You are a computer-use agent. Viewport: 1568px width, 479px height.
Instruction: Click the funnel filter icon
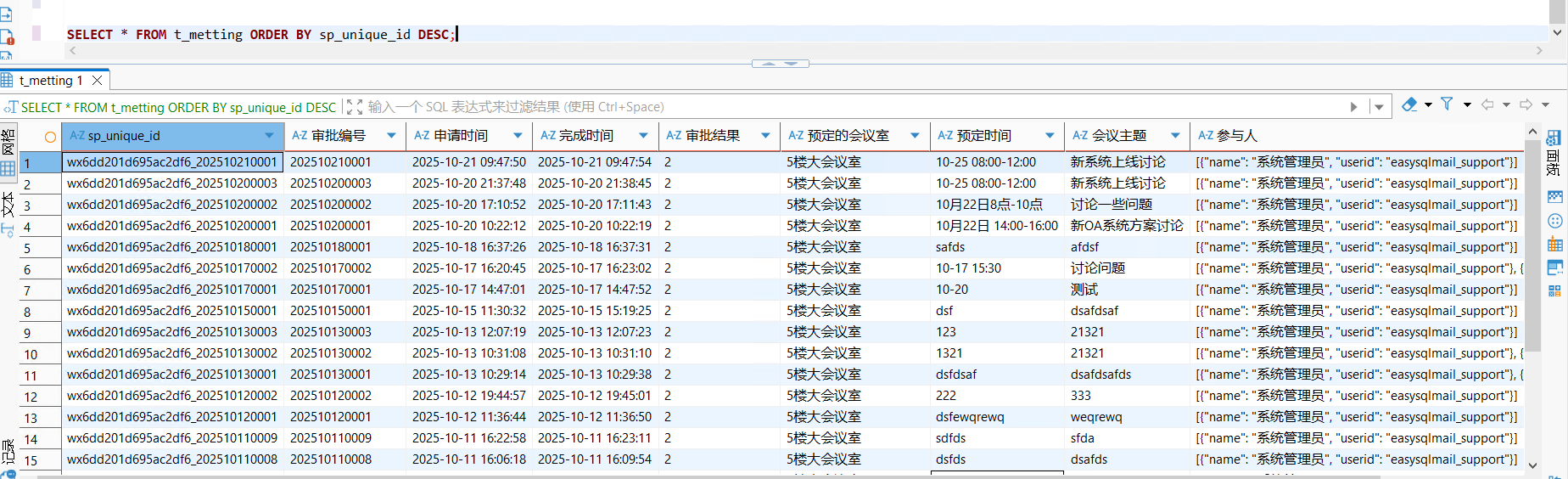pyautogui.click(x=1447, y=104)
